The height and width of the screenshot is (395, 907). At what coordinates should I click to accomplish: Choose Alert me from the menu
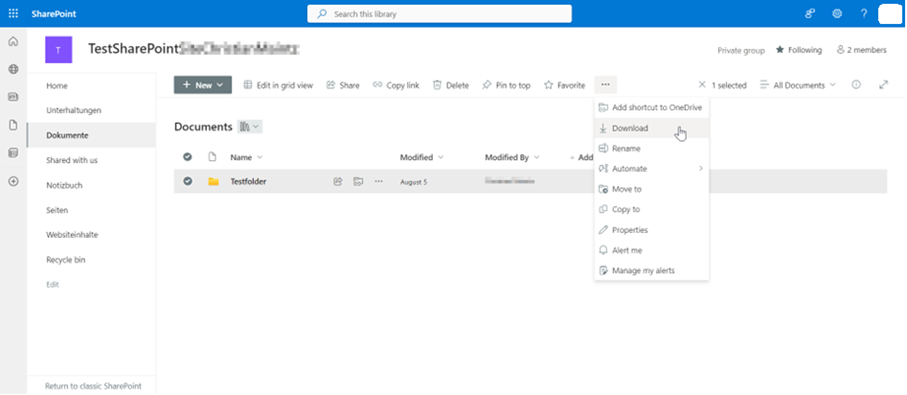click(x=651, y=250)
